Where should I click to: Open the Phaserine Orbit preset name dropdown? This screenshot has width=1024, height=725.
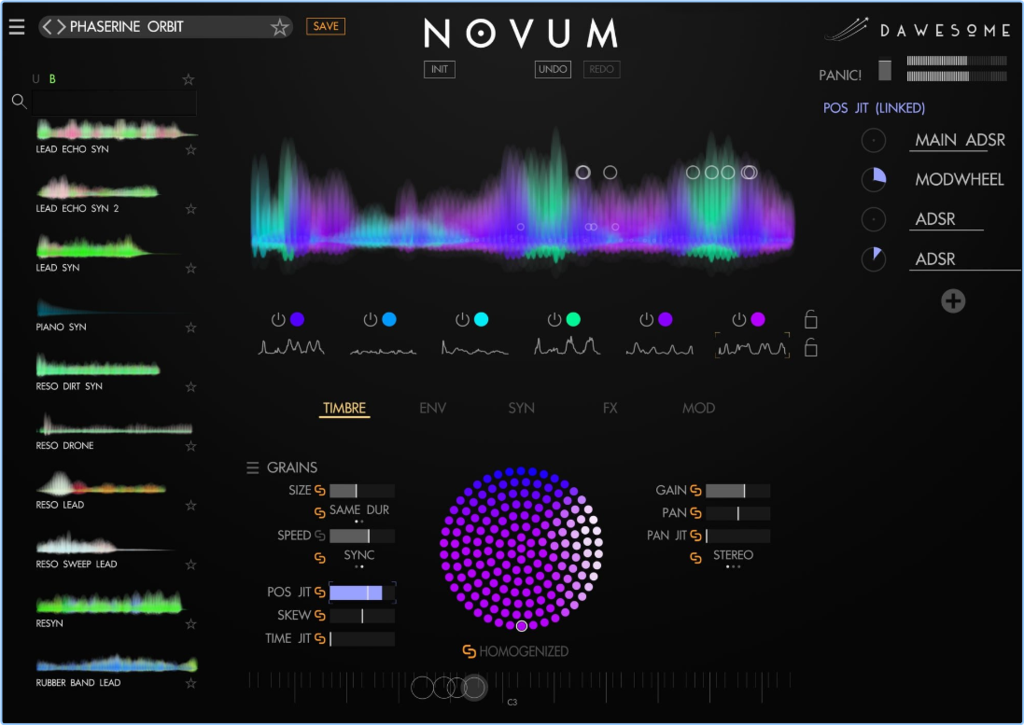(127, 27)
